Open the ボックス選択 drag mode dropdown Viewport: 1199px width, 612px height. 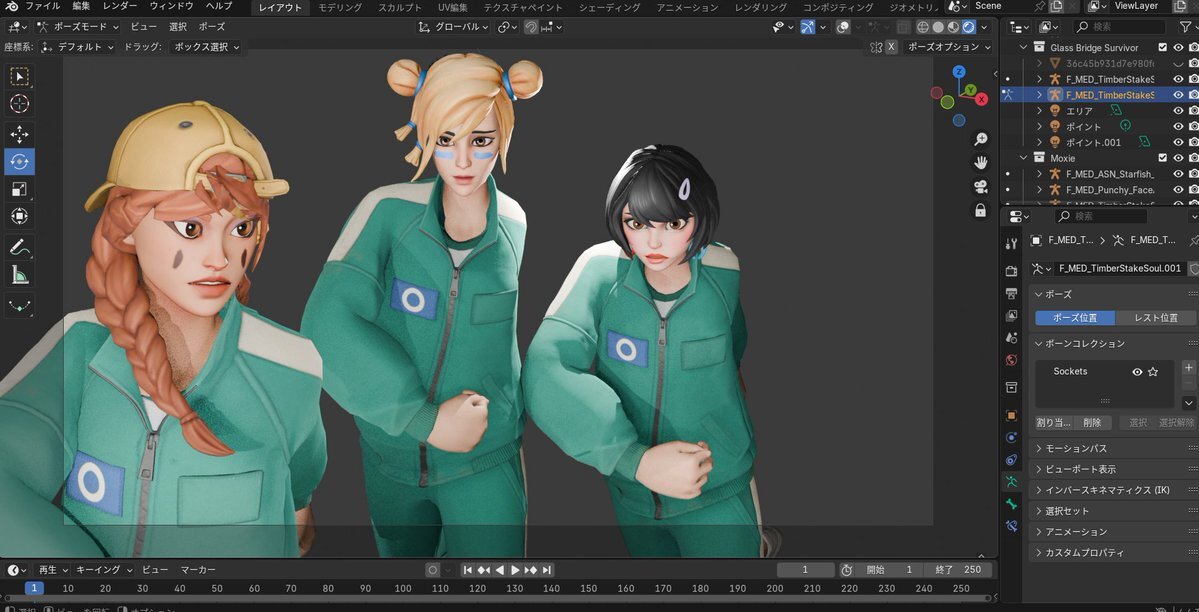(205, 47)
